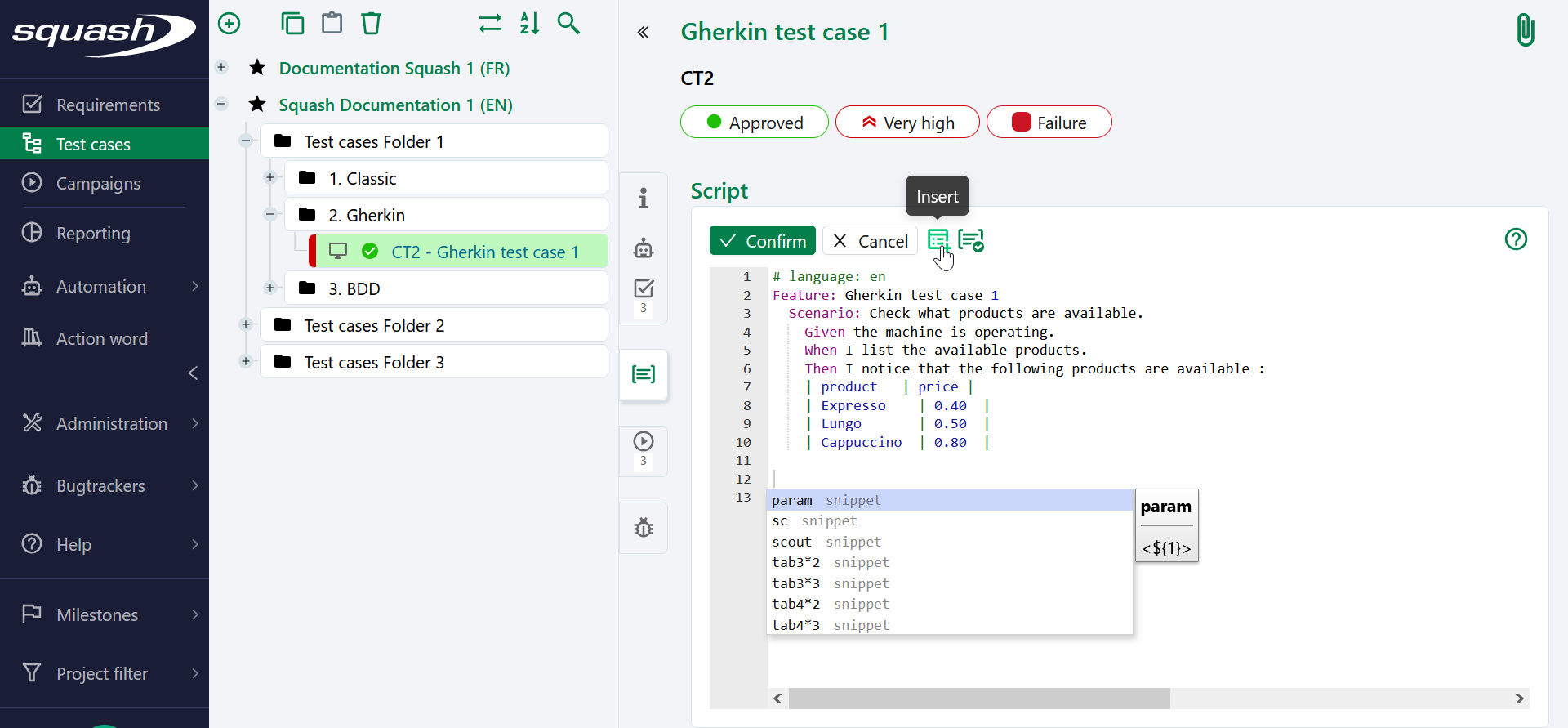
Task: Open the Approved status selector
Action: tap(754, 123)
